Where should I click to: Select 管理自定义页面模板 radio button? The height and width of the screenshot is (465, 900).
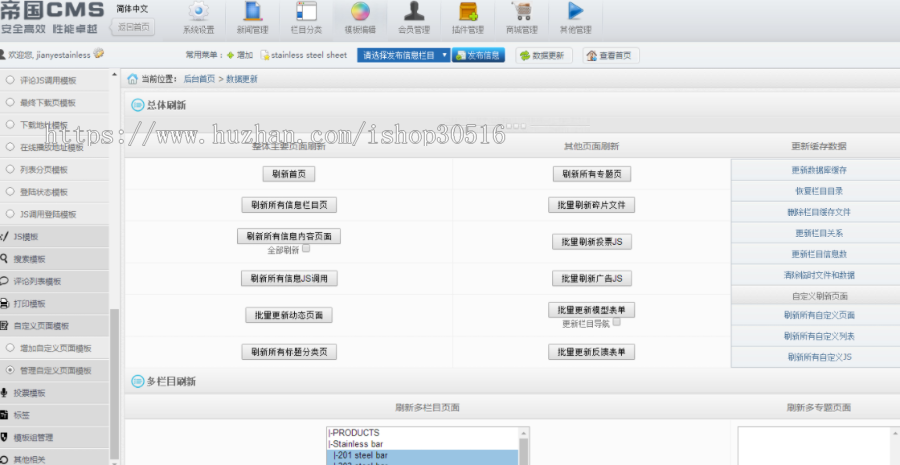10,370
